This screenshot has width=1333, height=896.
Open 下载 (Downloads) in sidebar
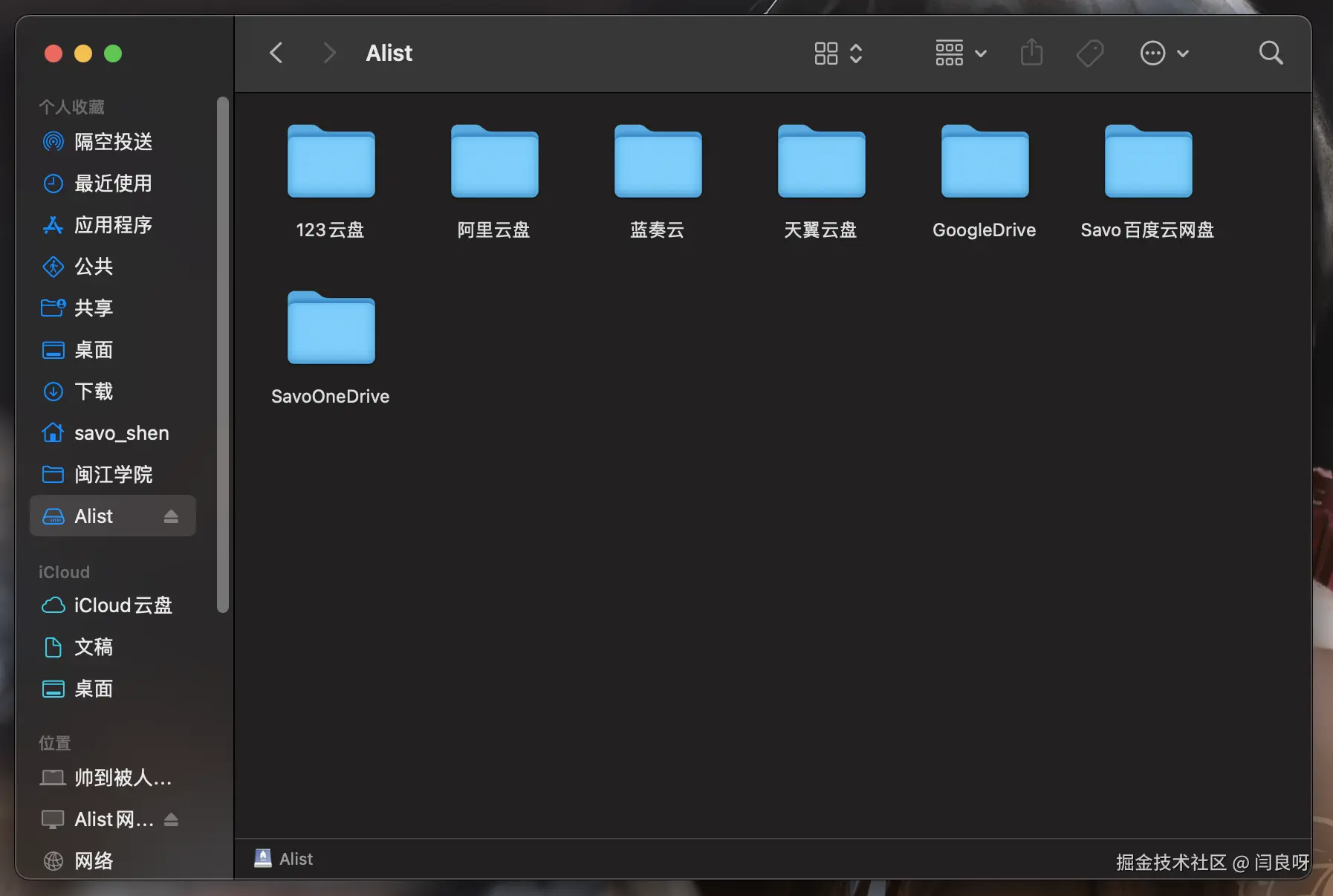click(113, 392)
